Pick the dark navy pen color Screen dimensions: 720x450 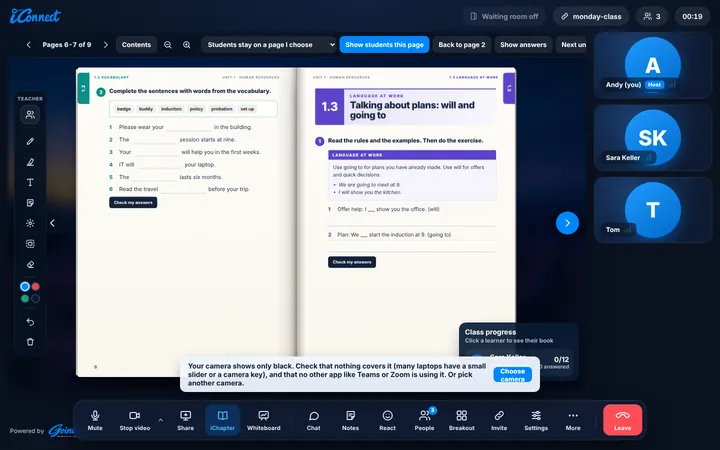point(35,298)
